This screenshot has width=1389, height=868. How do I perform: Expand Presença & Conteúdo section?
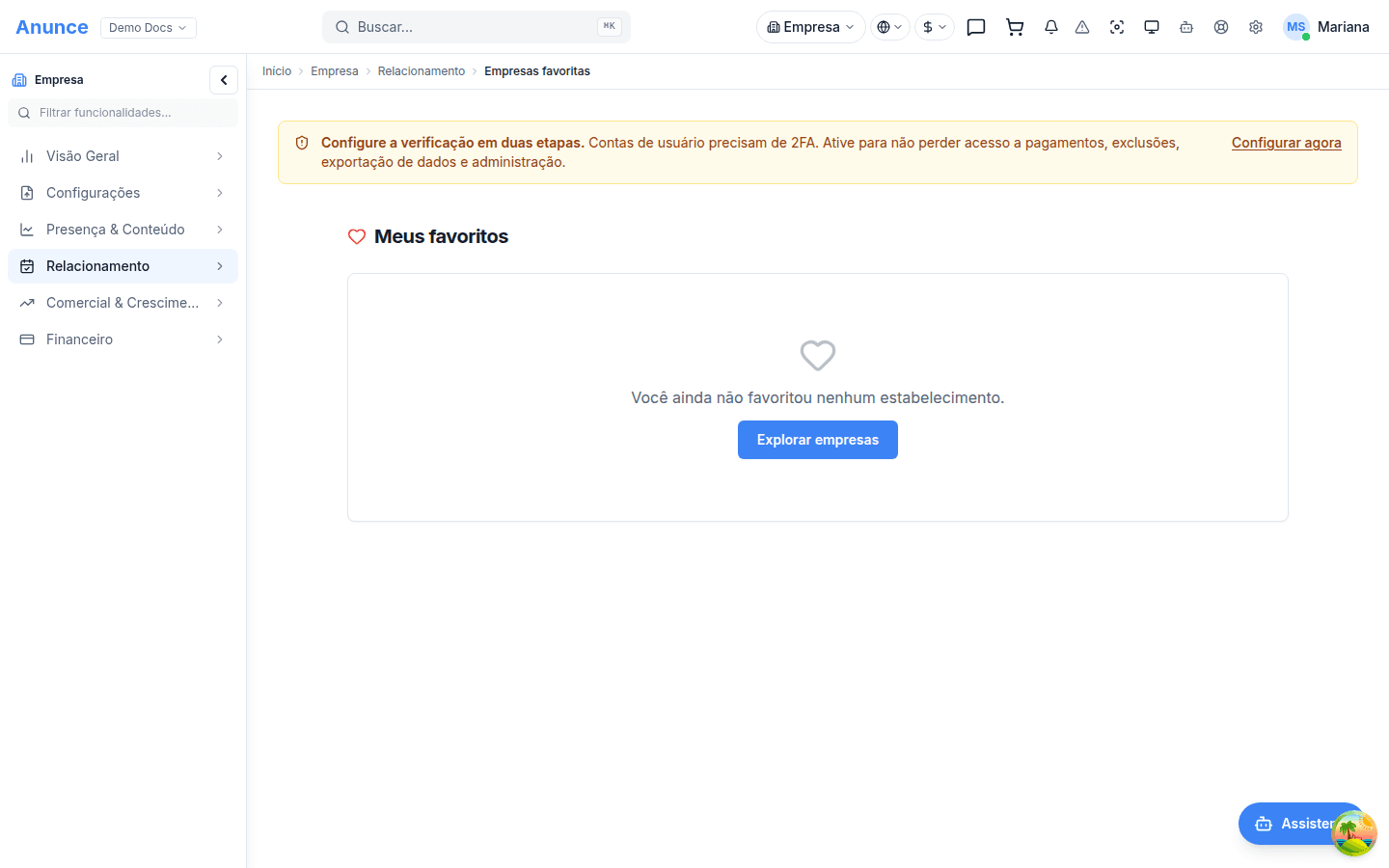[x=123, y=230]
